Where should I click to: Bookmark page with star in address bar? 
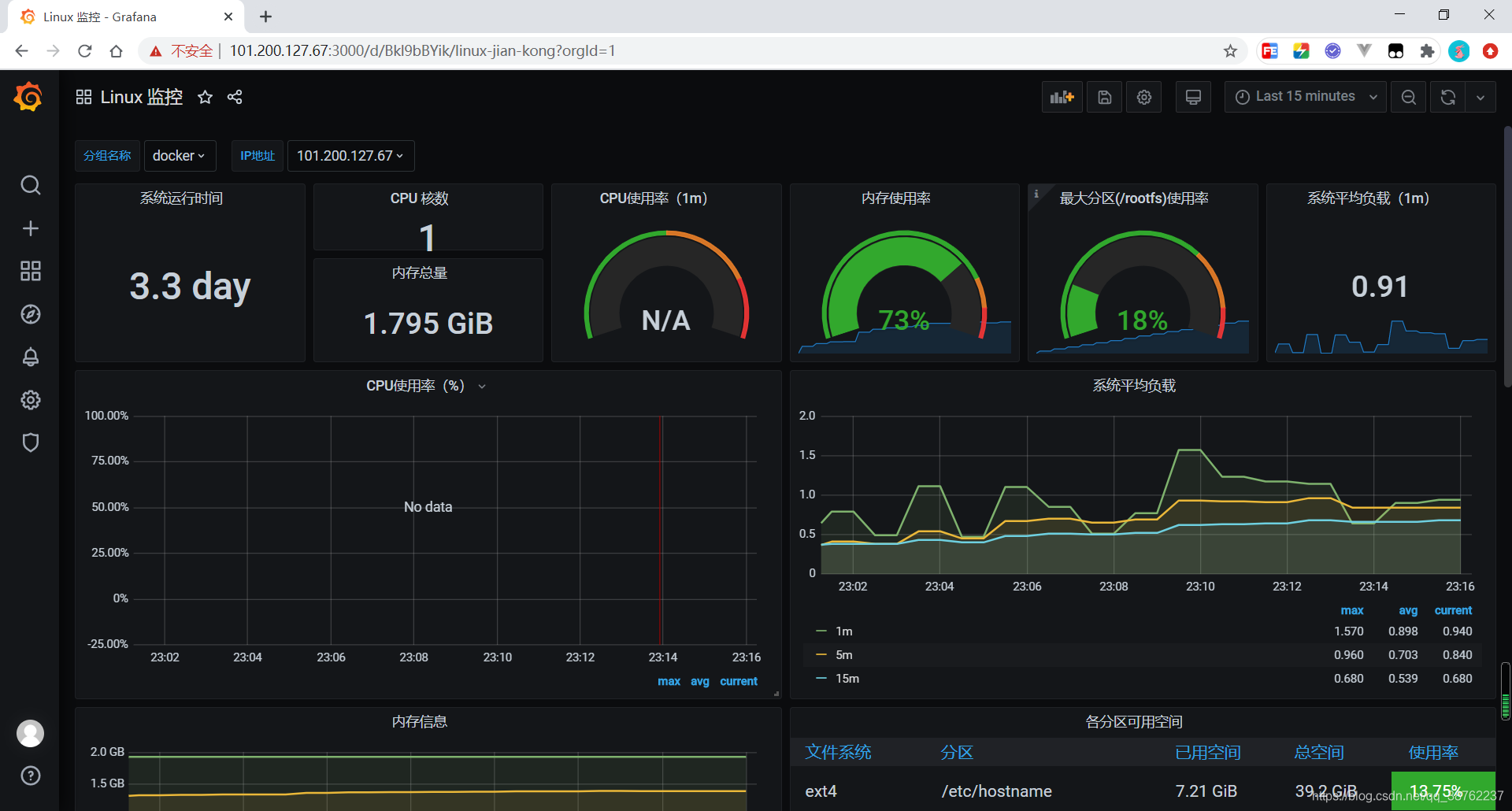click(x=1230, y=51)
